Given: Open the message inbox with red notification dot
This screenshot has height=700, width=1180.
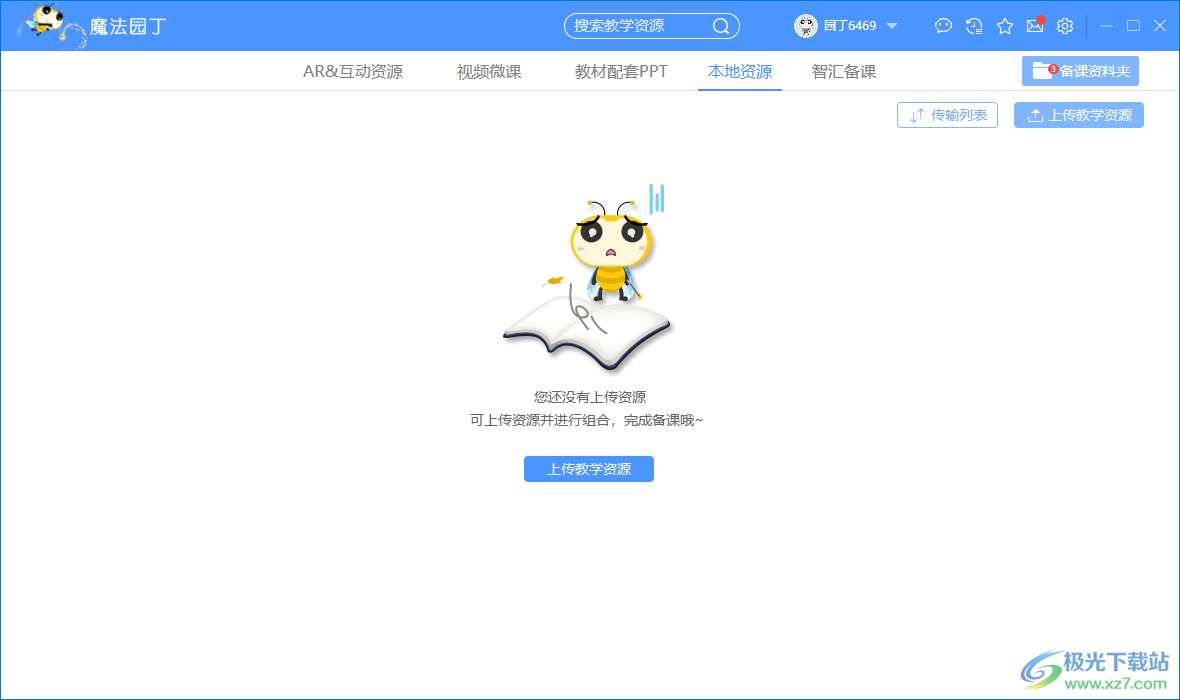Looking at the screenshot, I should click(1034, 25).
